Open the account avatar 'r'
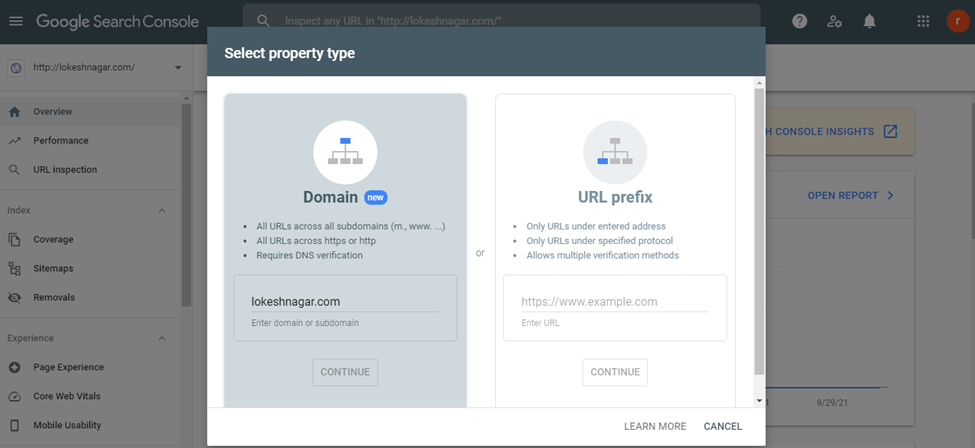 (958, 21)
